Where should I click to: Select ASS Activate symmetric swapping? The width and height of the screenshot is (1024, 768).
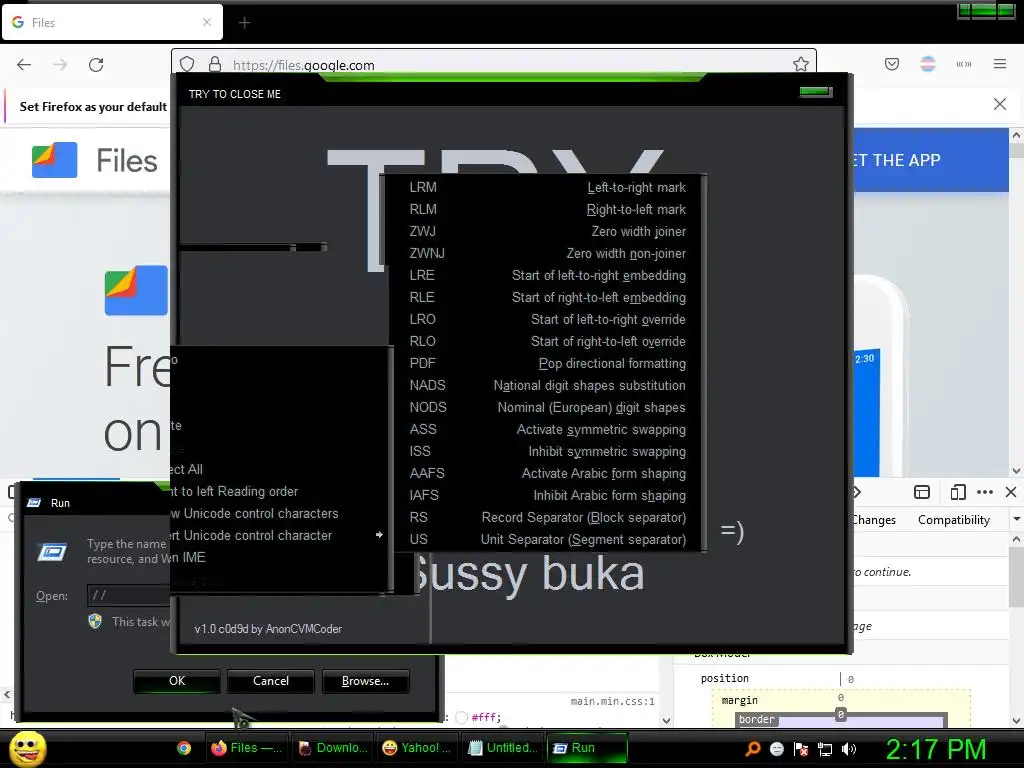(x=547, y=429)
